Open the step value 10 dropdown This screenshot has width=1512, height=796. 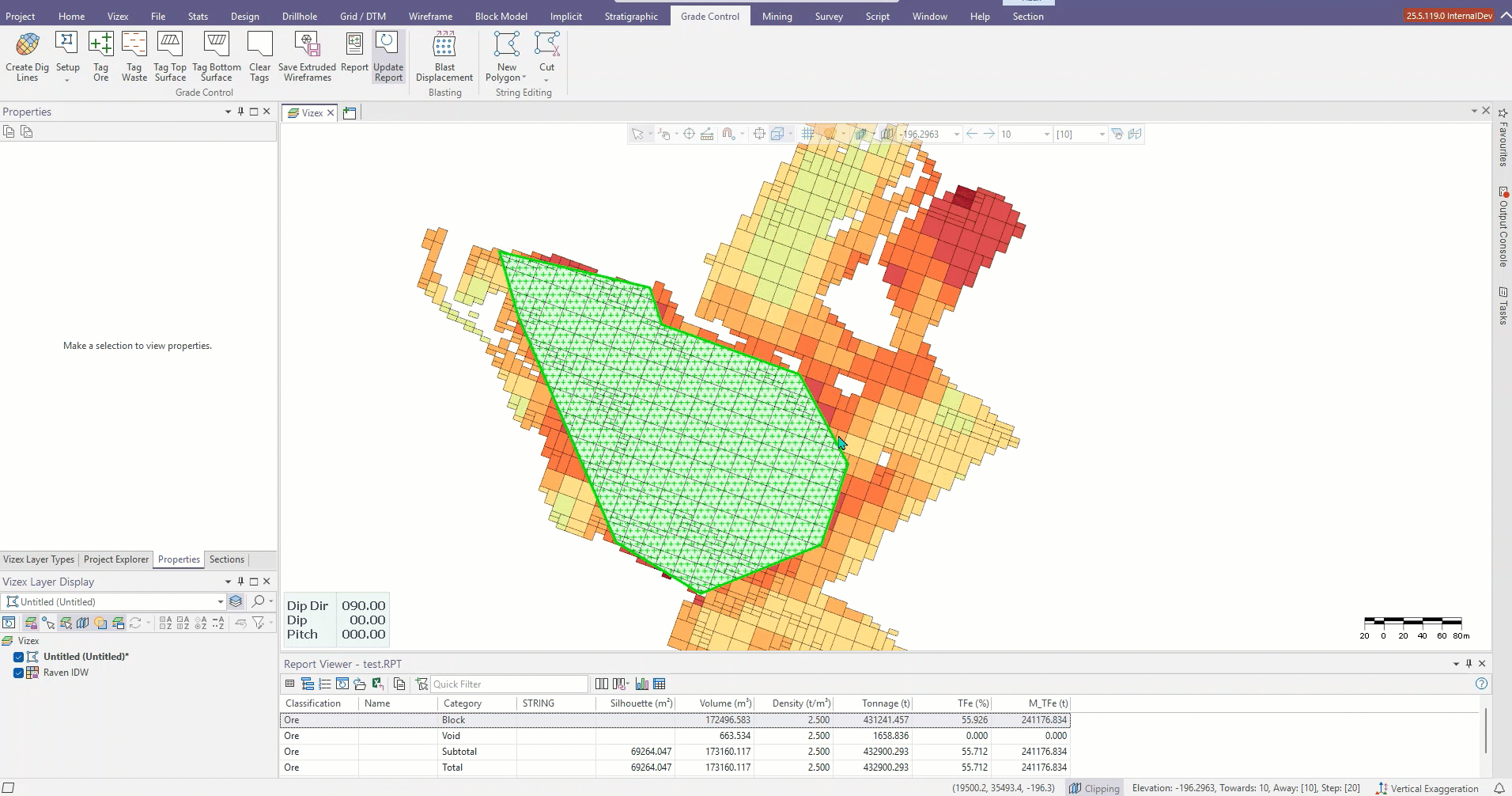(x=1046, y=135)
